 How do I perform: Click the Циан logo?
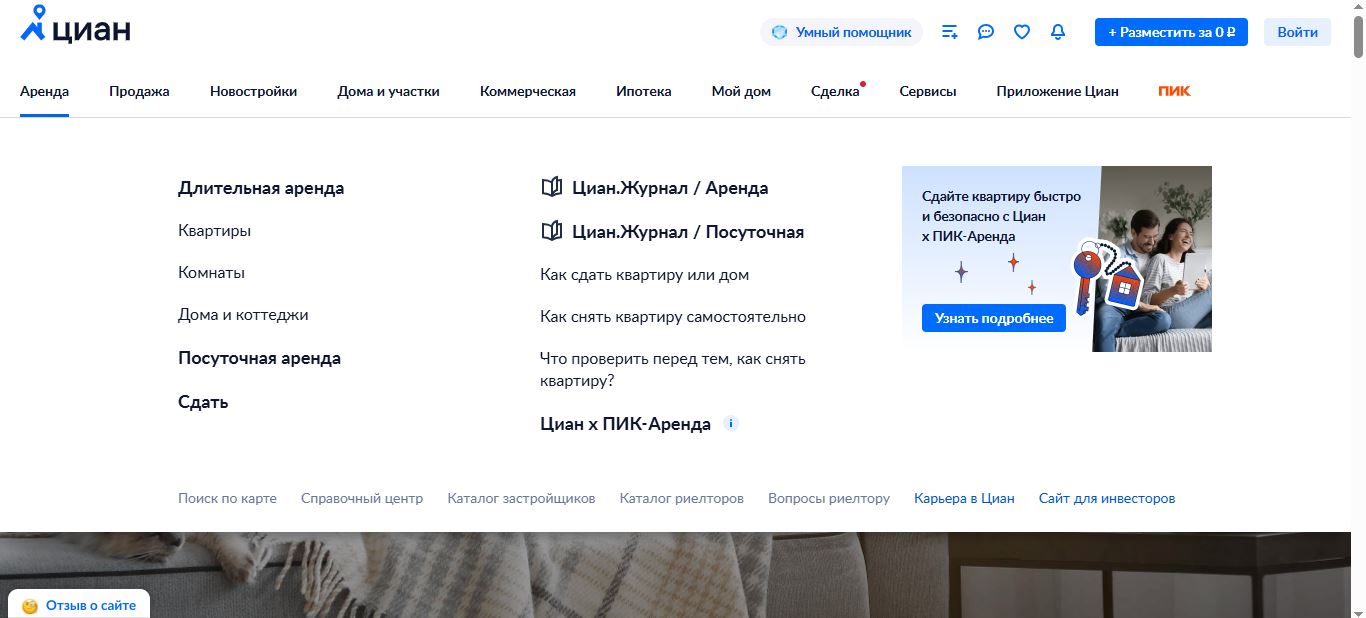click(75, 27)
